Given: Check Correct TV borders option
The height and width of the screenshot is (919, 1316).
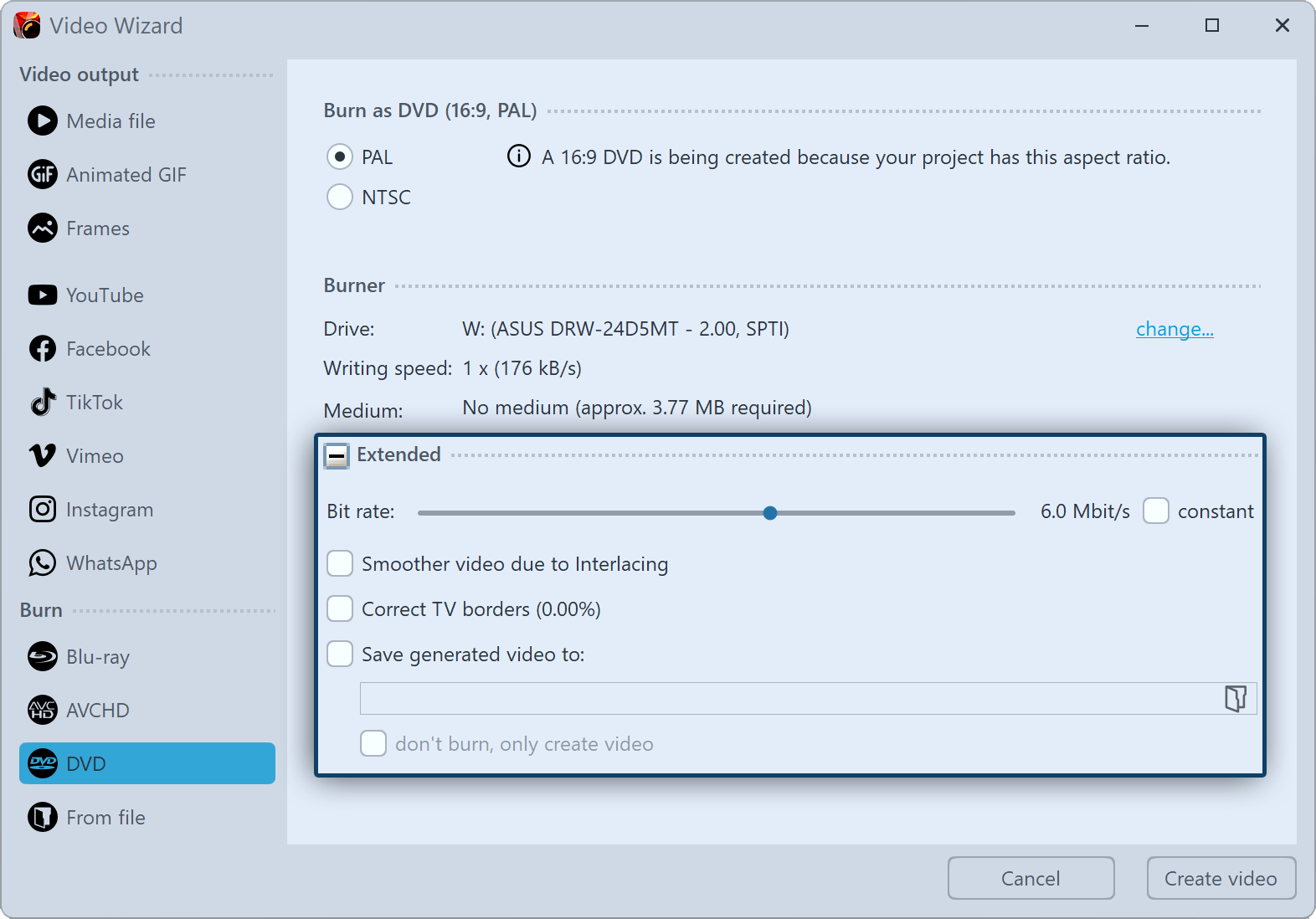Looking at the screenshot, I should coord(340,608).
